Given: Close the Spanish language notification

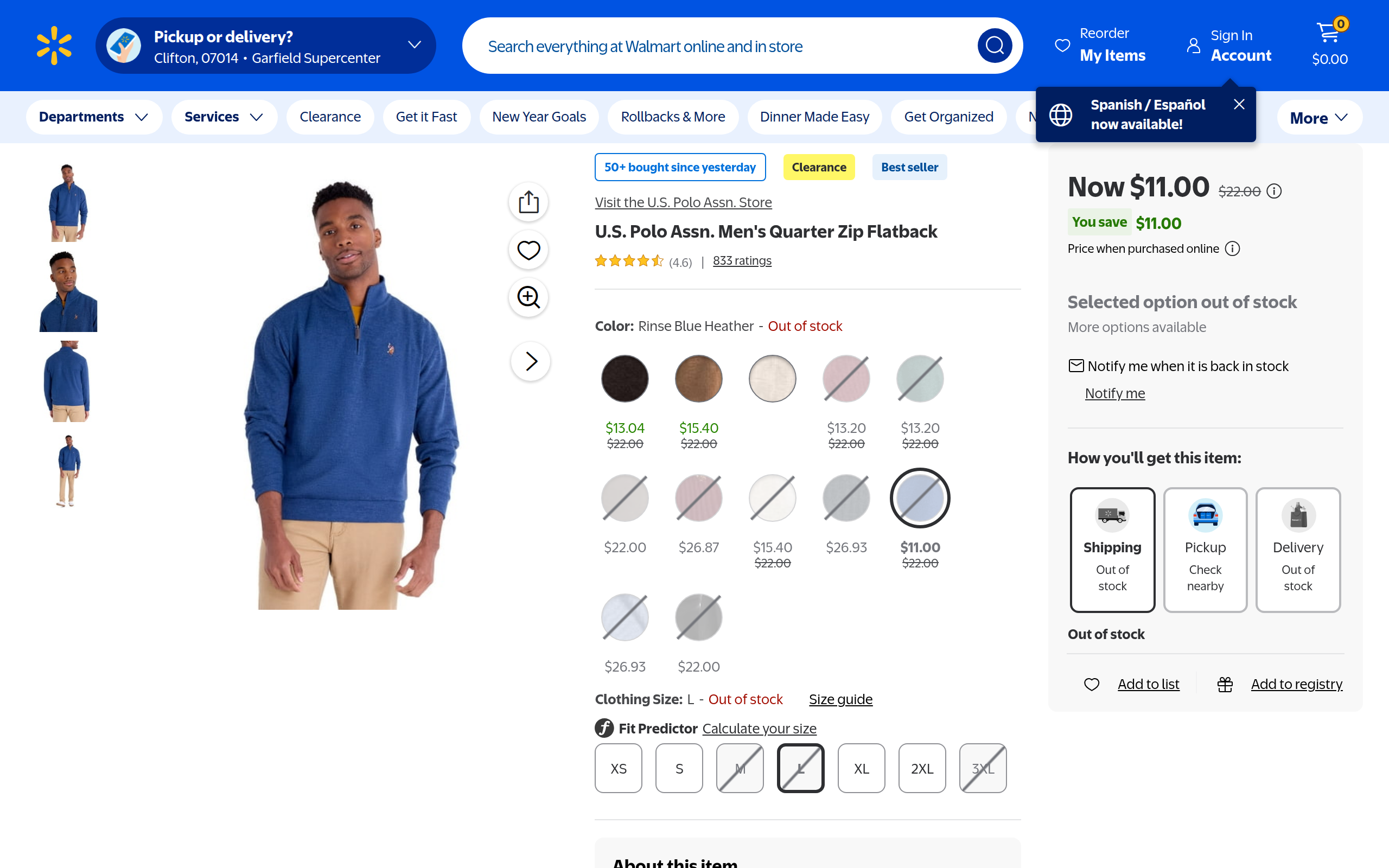Looking at the screenshot, I should click(1239, 105).
